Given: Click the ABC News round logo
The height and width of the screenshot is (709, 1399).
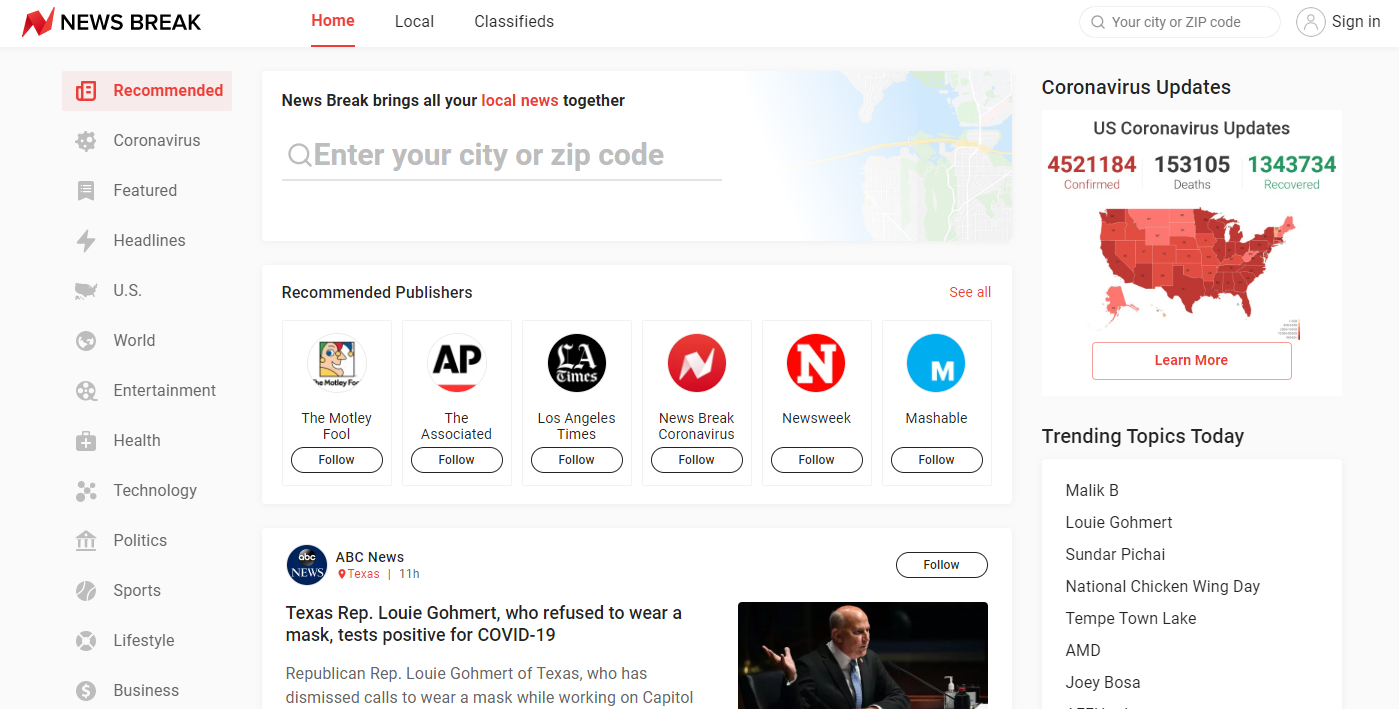Looking at the screenshot, I should click(307, 565).
